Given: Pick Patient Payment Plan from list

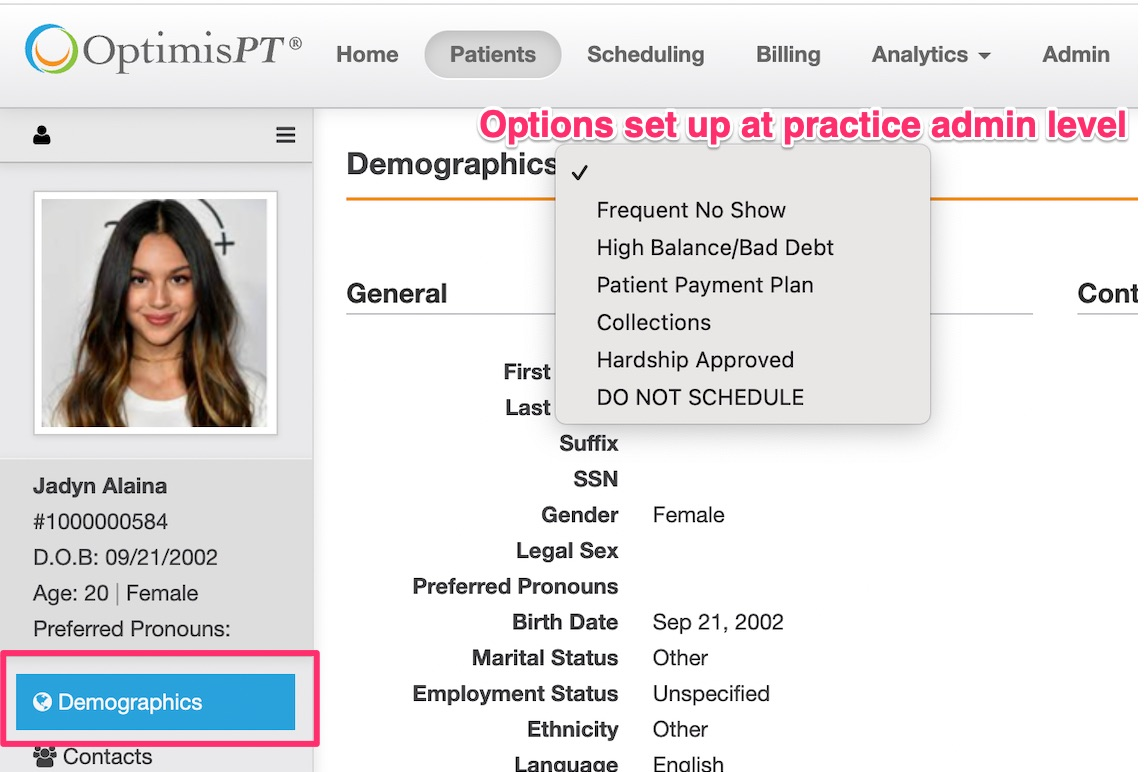Looking at the screenshot, I should [x=705, y=285].
